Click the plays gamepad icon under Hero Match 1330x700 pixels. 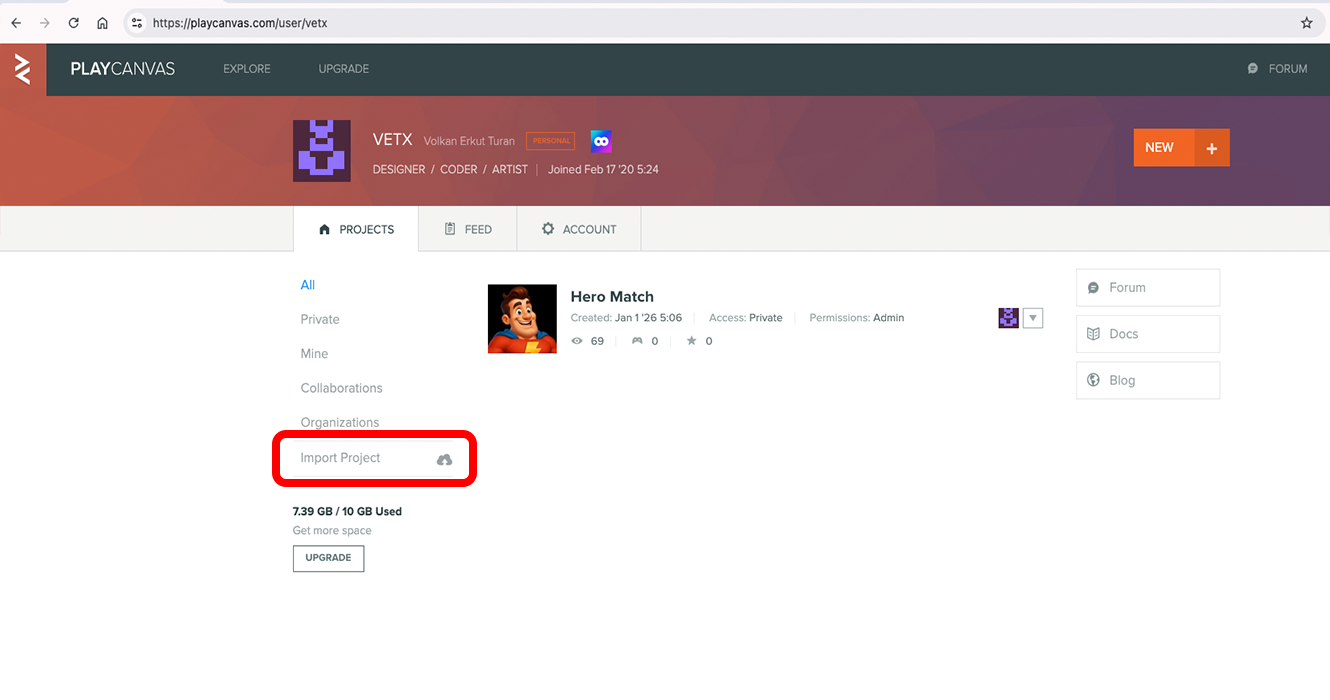pos(637,341)
